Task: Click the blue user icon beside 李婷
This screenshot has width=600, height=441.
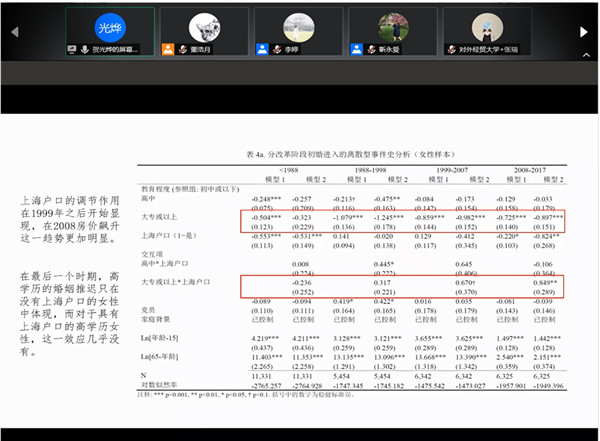Action: [261, 48]
